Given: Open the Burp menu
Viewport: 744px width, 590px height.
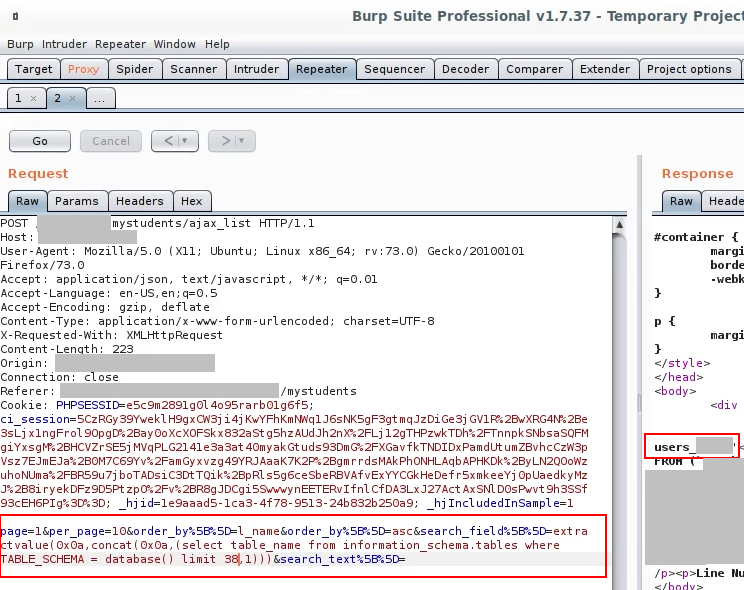Looking at the screenshot, I should pos(20,44).
